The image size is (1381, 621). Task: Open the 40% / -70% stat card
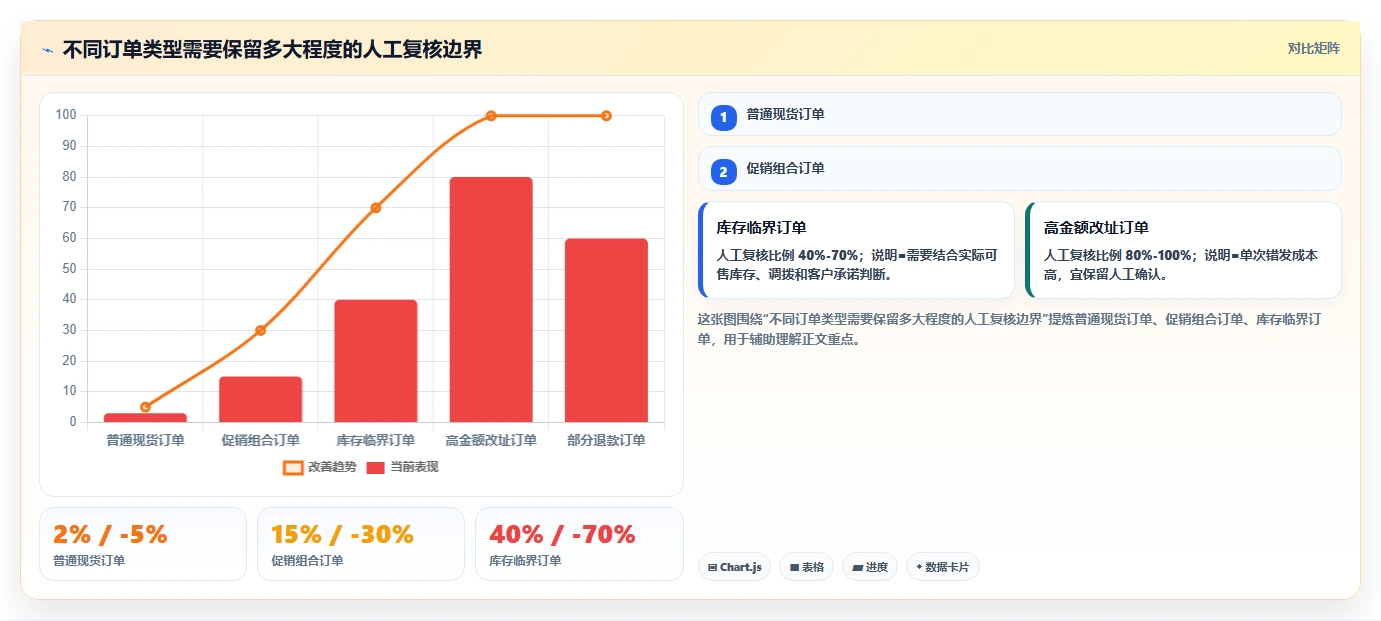(579, 544)
